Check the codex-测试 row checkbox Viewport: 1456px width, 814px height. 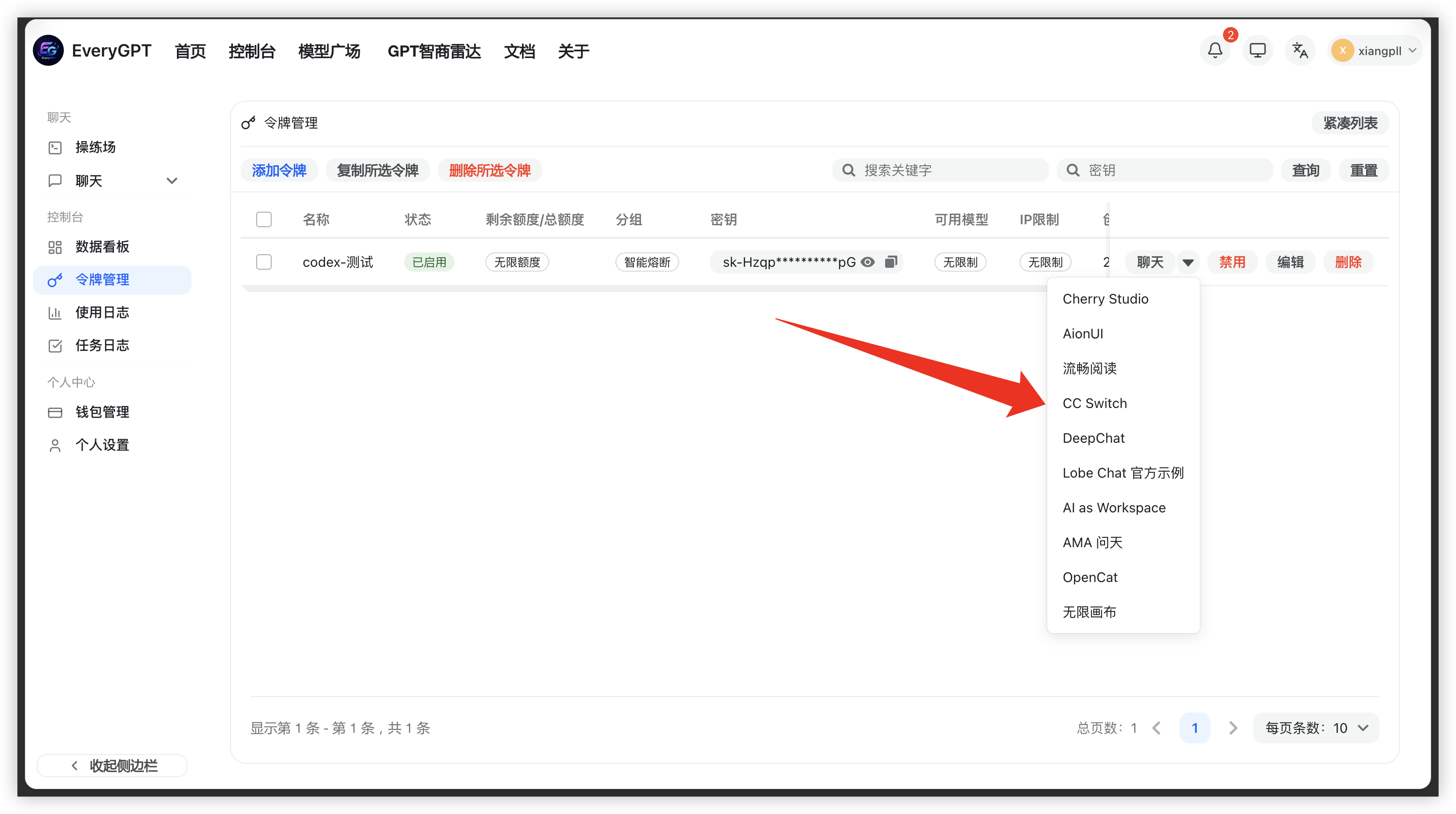[263, 262]
